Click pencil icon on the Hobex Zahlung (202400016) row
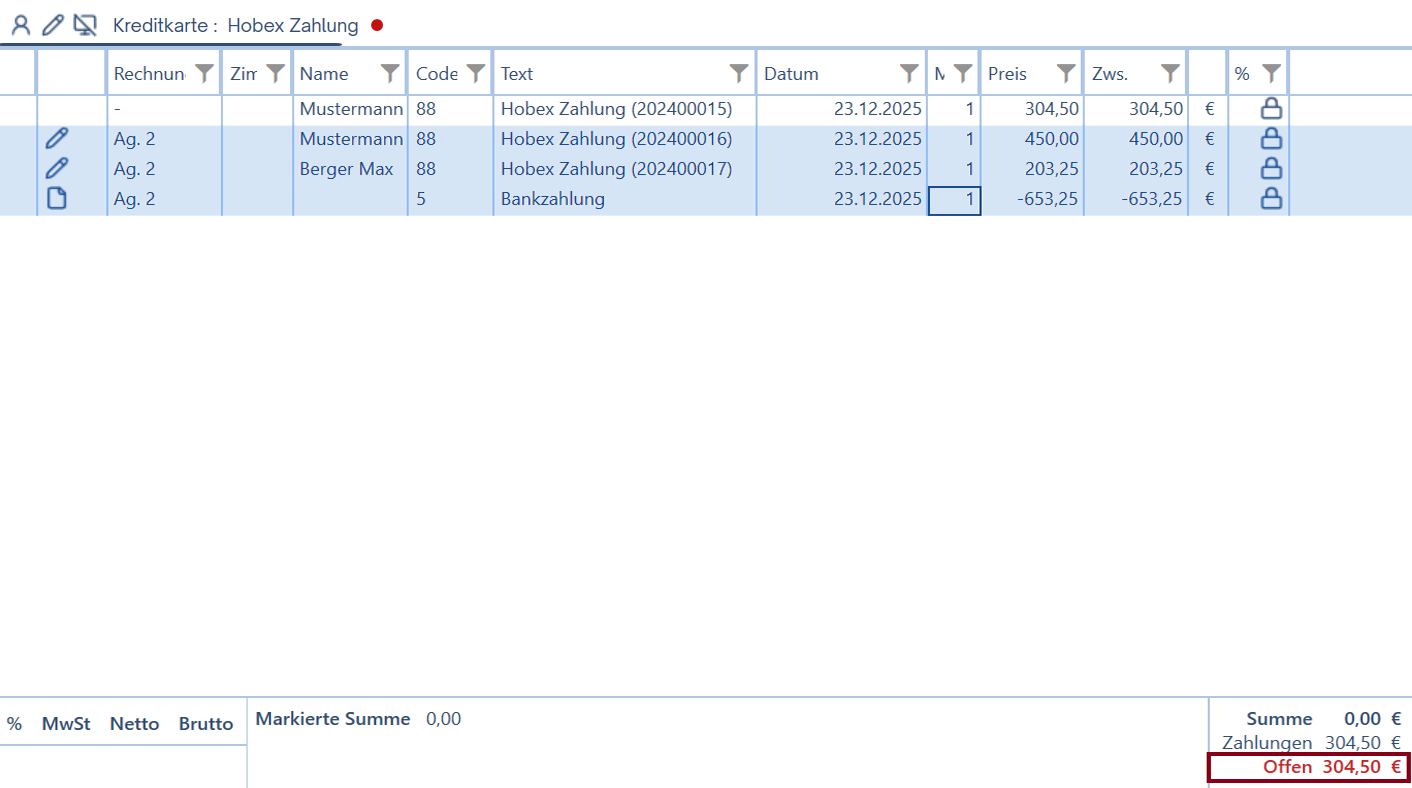This screenshot has width=1412, height=788. pos(57,139)
